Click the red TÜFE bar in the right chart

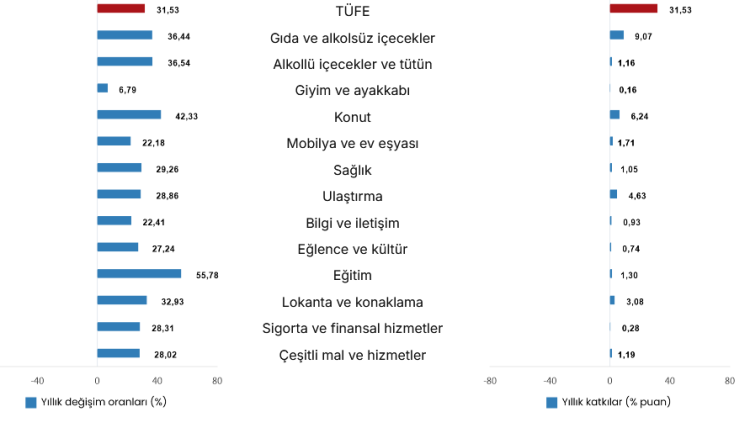point(633,9)
